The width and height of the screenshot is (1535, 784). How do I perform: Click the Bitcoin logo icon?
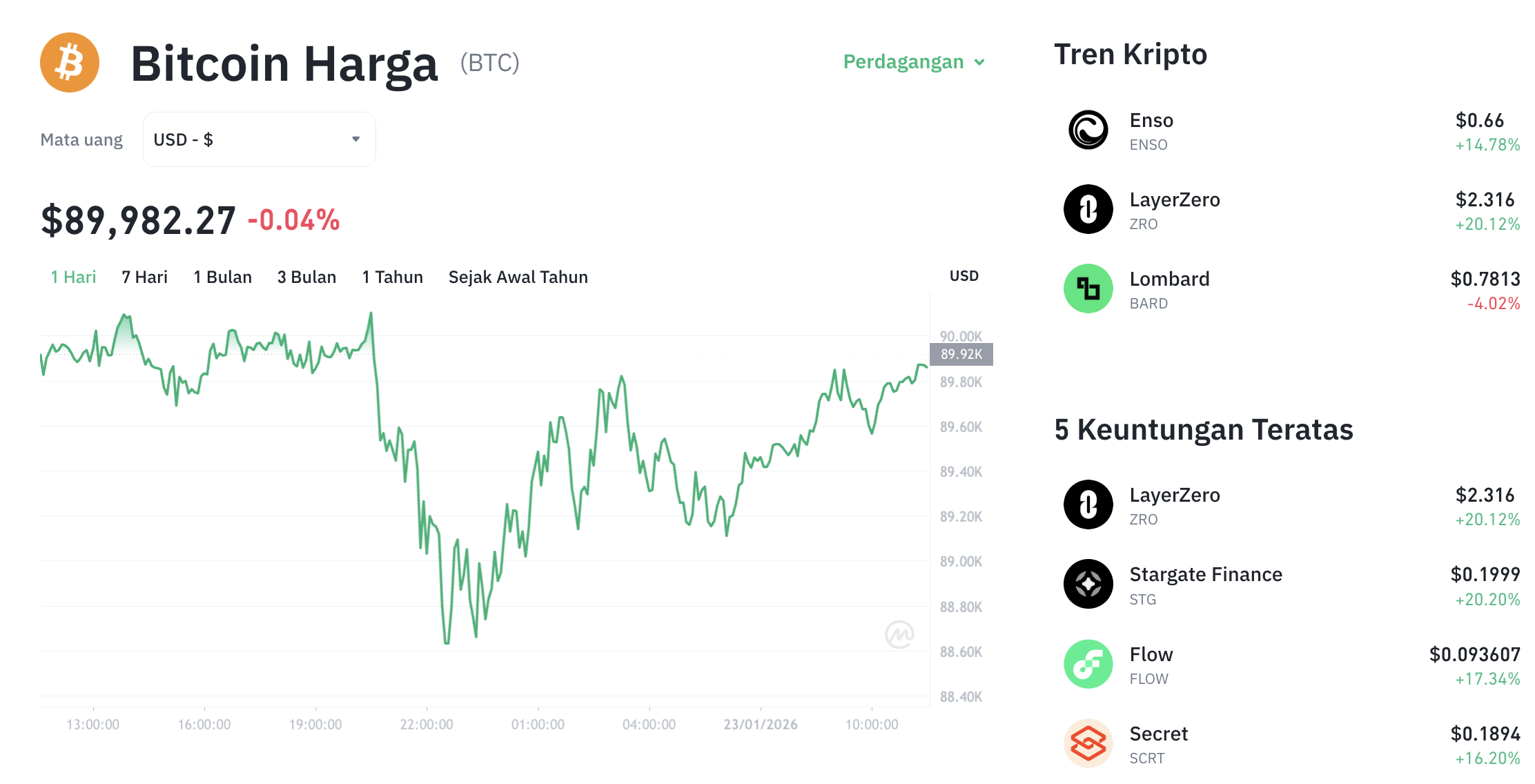tap(70, 62)
